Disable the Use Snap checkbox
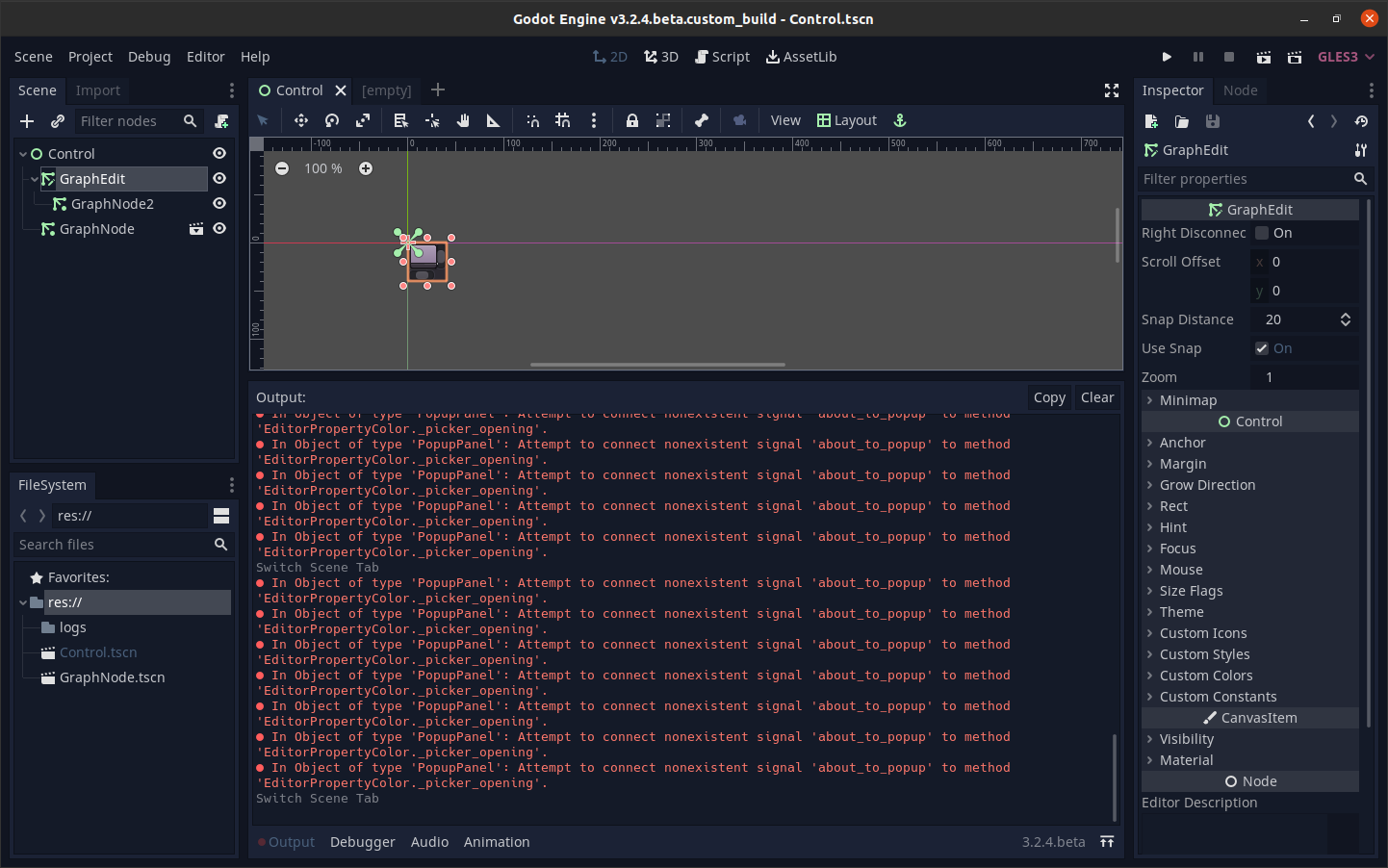Screen dimensions: 1388x868 click(1260, 348)
